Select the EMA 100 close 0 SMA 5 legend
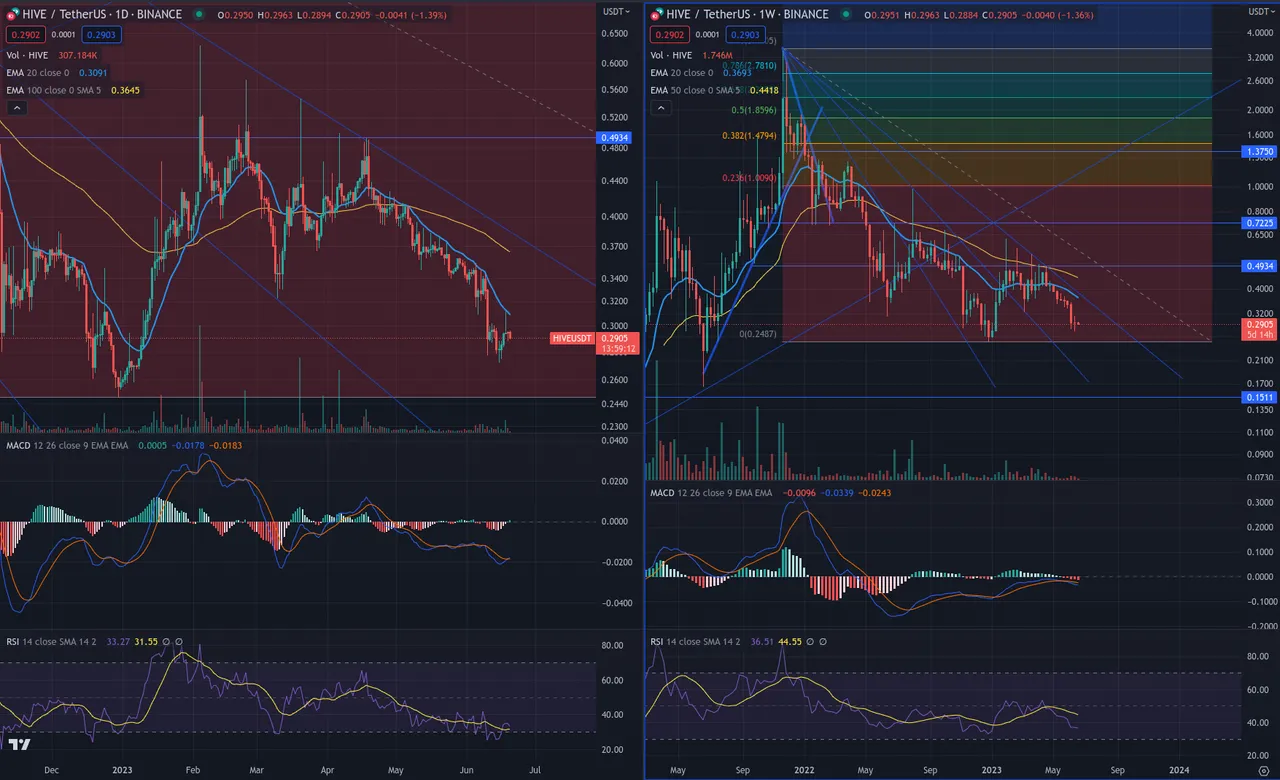 coord(54,91)
